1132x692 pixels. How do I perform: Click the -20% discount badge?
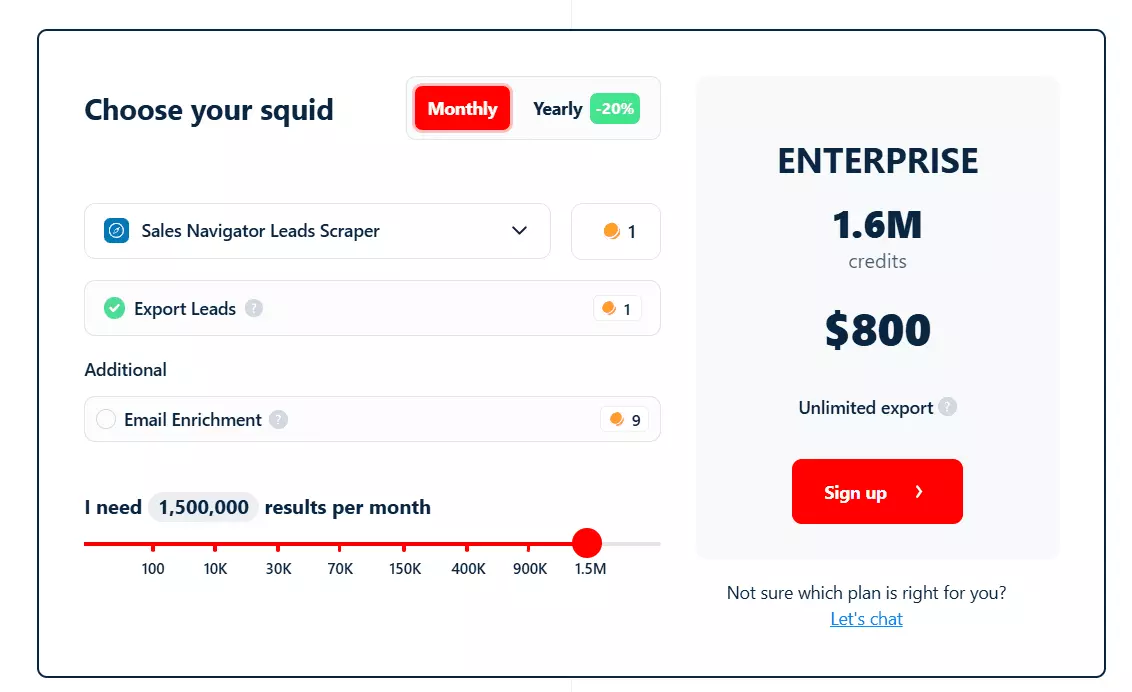pos(614,108)
